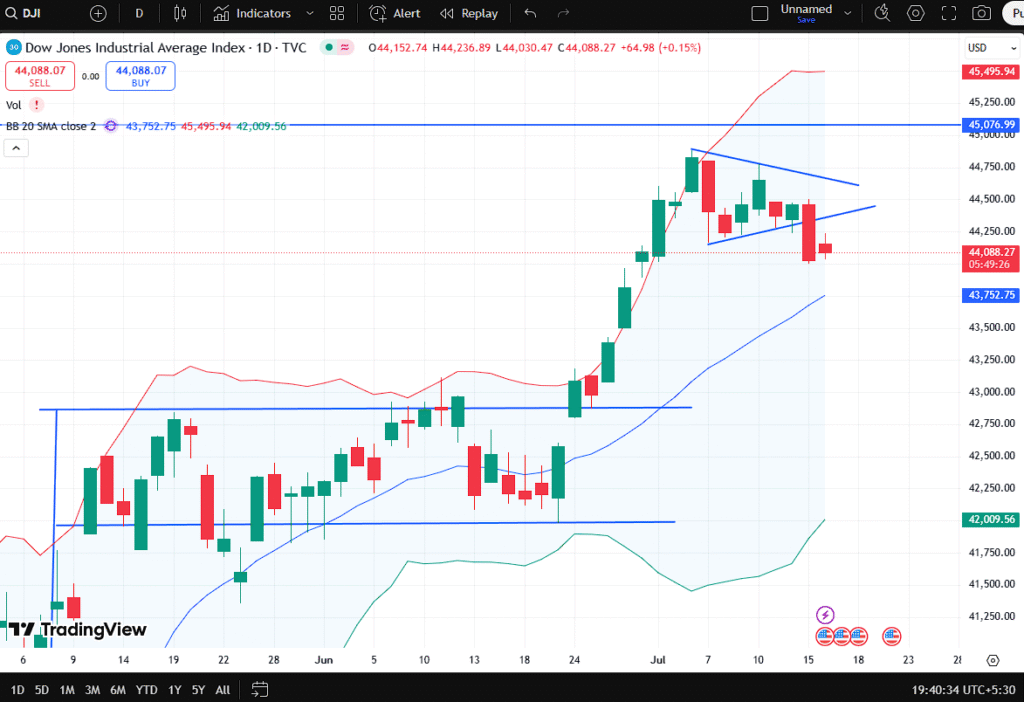Select the 3M date range
Viewport: 1024px width, 702px height.
click(92, 690)
